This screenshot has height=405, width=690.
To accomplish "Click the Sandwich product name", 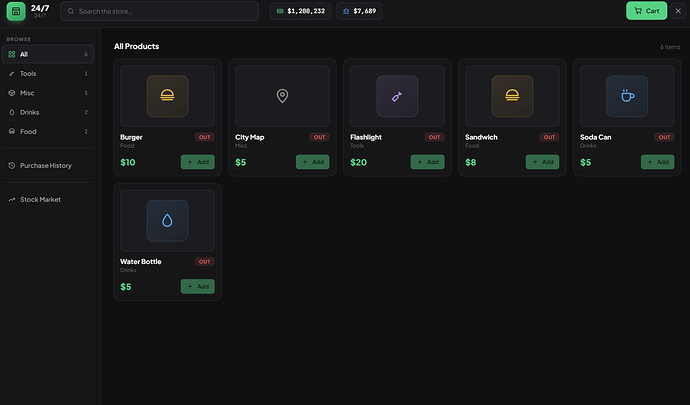I will point(481,137).
